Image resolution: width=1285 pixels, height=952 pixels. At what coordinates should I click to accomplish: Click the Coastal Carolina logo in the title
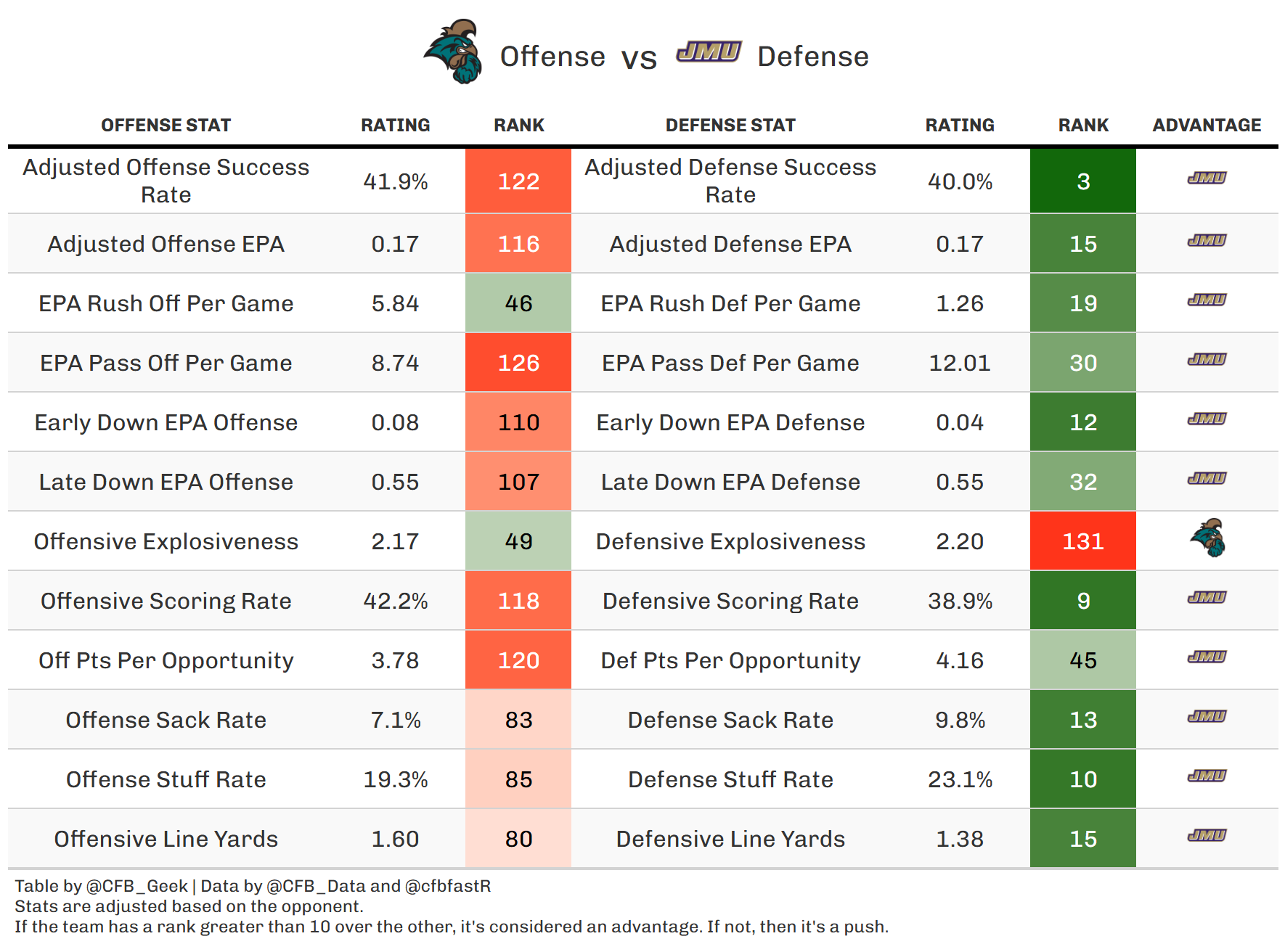pyautogui.click(x=454, y=52)
